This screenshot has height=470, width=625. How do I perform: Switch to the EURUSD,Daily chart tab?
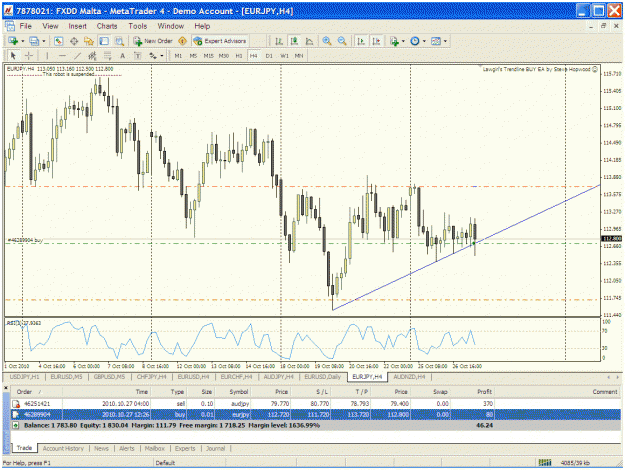click(322, 377)
